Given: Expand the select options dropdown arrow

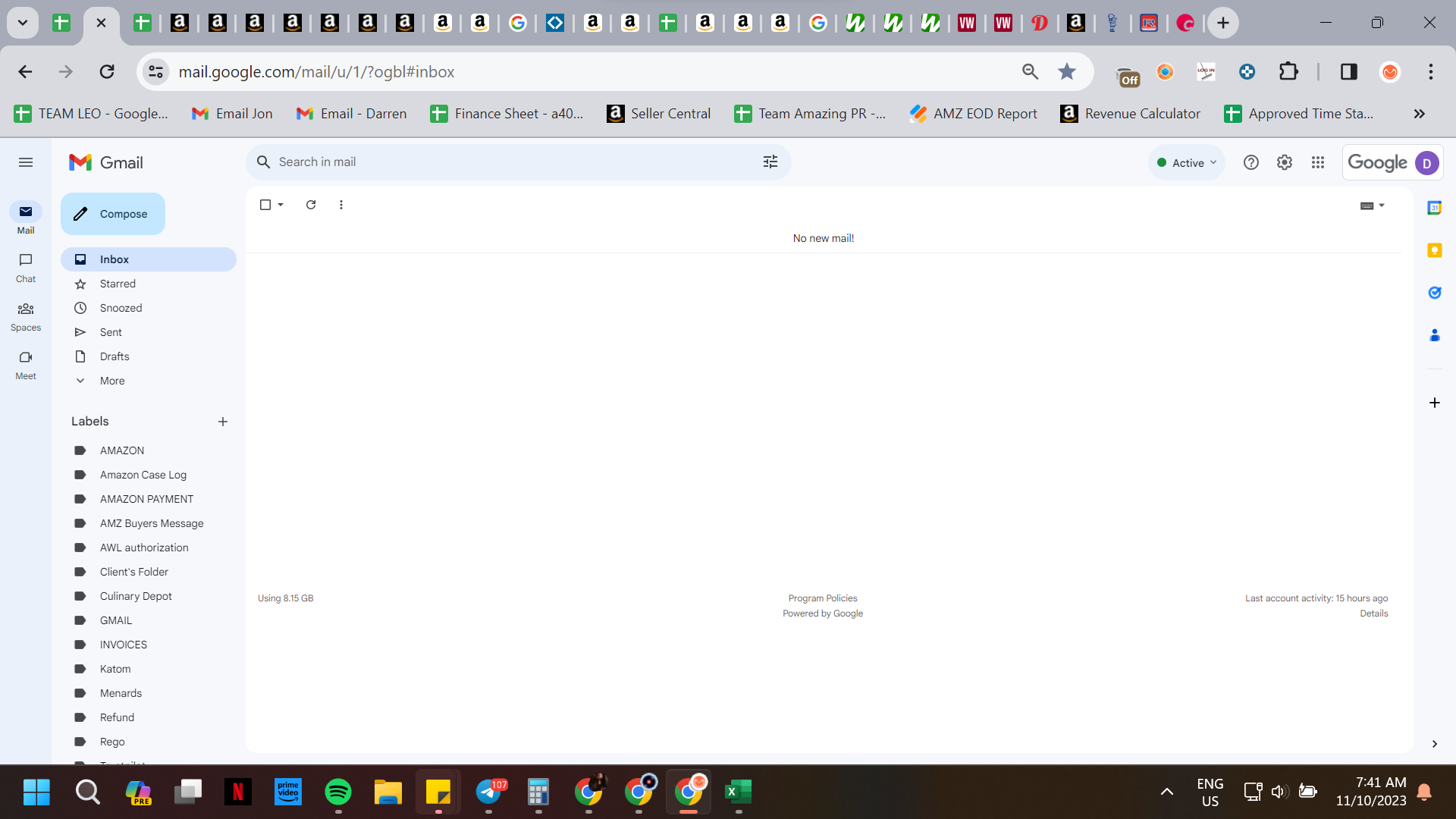Looking at the screenshot, I should coord(281,205).
